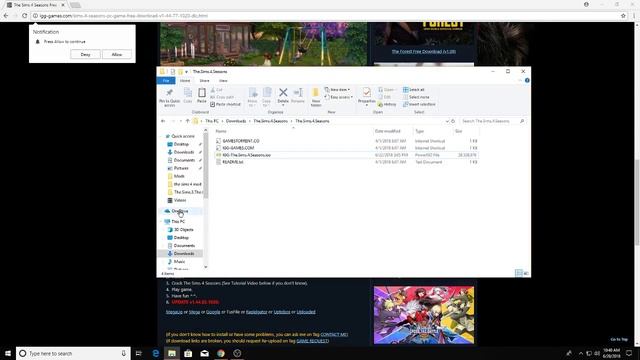Open Delete dropdown arrow in ribbon

click(x=283, y=106)
